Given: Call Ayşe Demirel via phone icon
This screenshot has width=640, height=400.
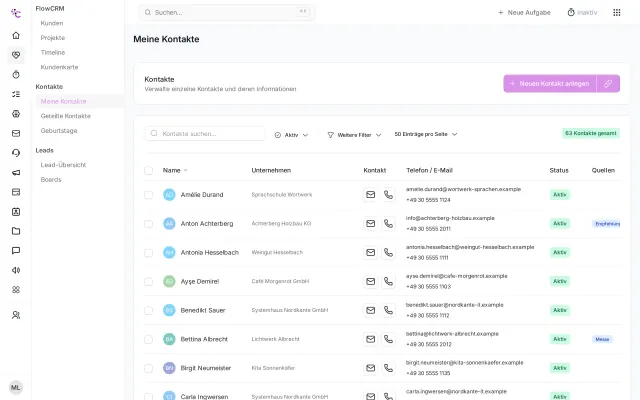Looking at the screenshot, I should tap(389, 282).
